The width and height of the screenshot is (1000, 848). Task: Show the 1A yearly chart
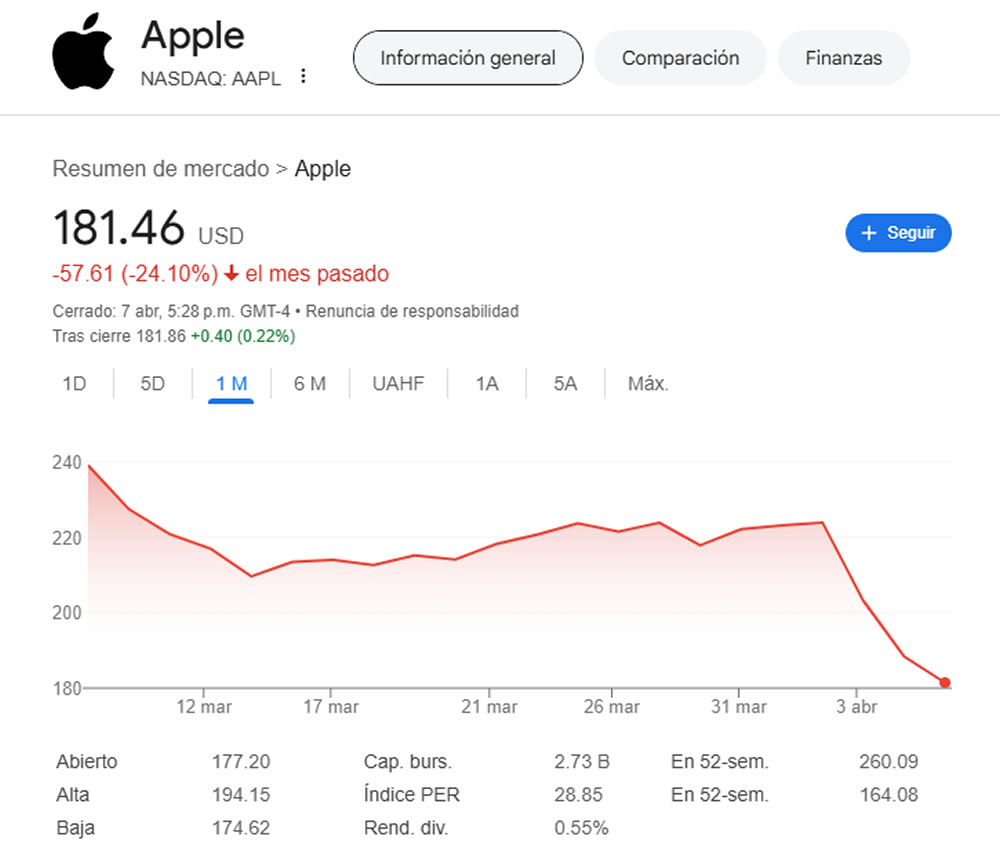(487, 384)
